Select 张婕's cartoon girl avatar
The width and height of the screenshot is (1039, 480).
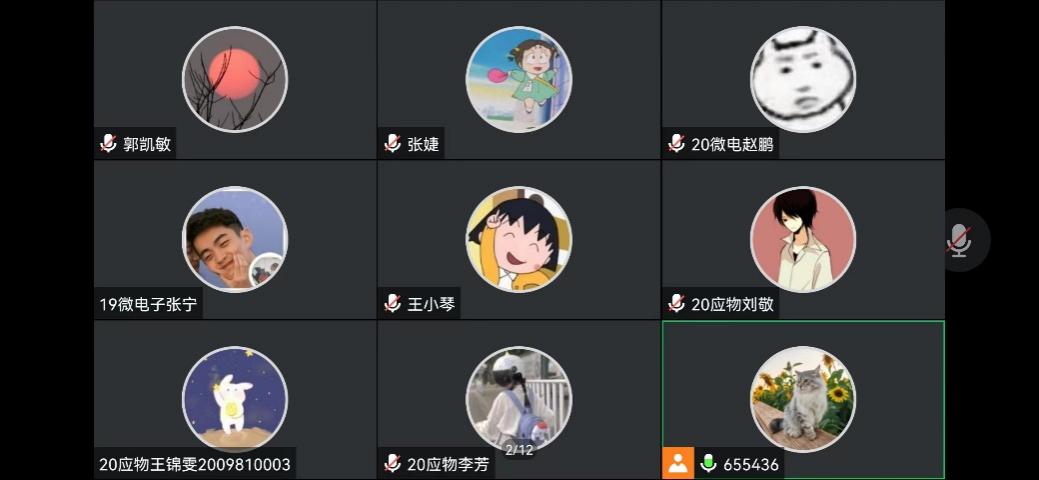[519, 80]
